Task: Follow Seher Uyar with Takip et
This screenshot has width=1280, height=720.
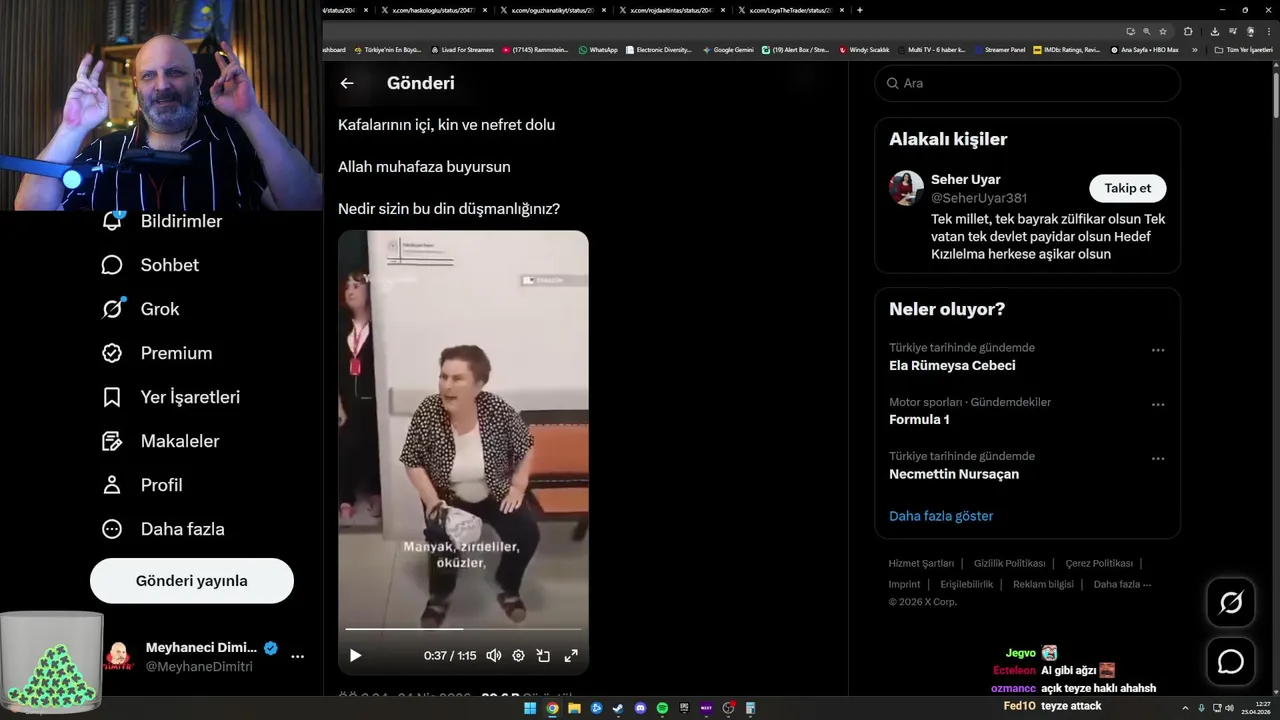Action: coord(1127,188)
